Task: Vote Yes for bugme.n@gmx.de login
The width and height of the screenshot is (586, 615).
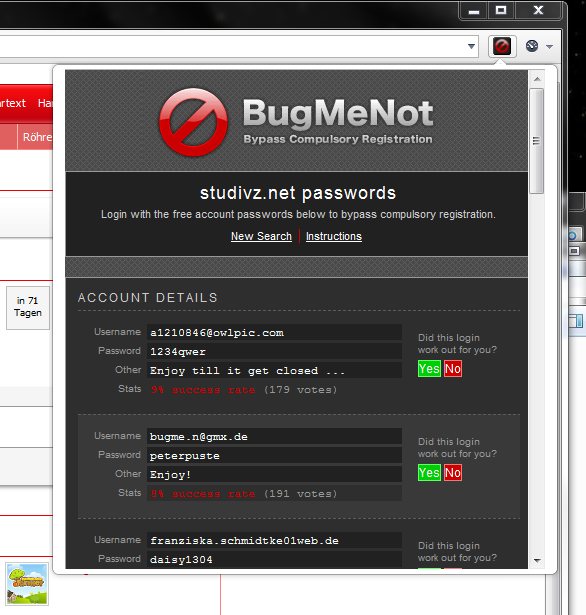Action: pyautogui.click(x=429, y=473)
